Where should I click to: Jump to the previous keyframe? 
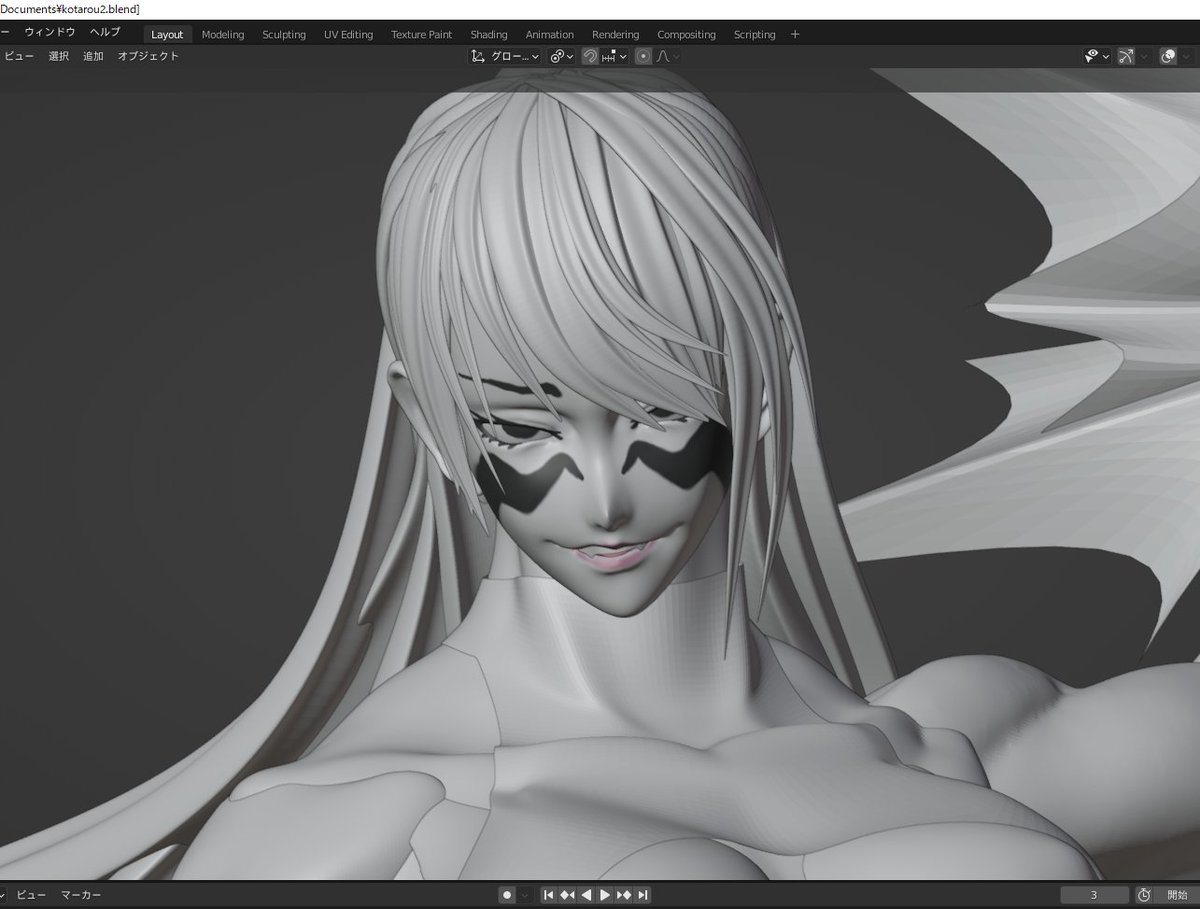coord(567,895)
